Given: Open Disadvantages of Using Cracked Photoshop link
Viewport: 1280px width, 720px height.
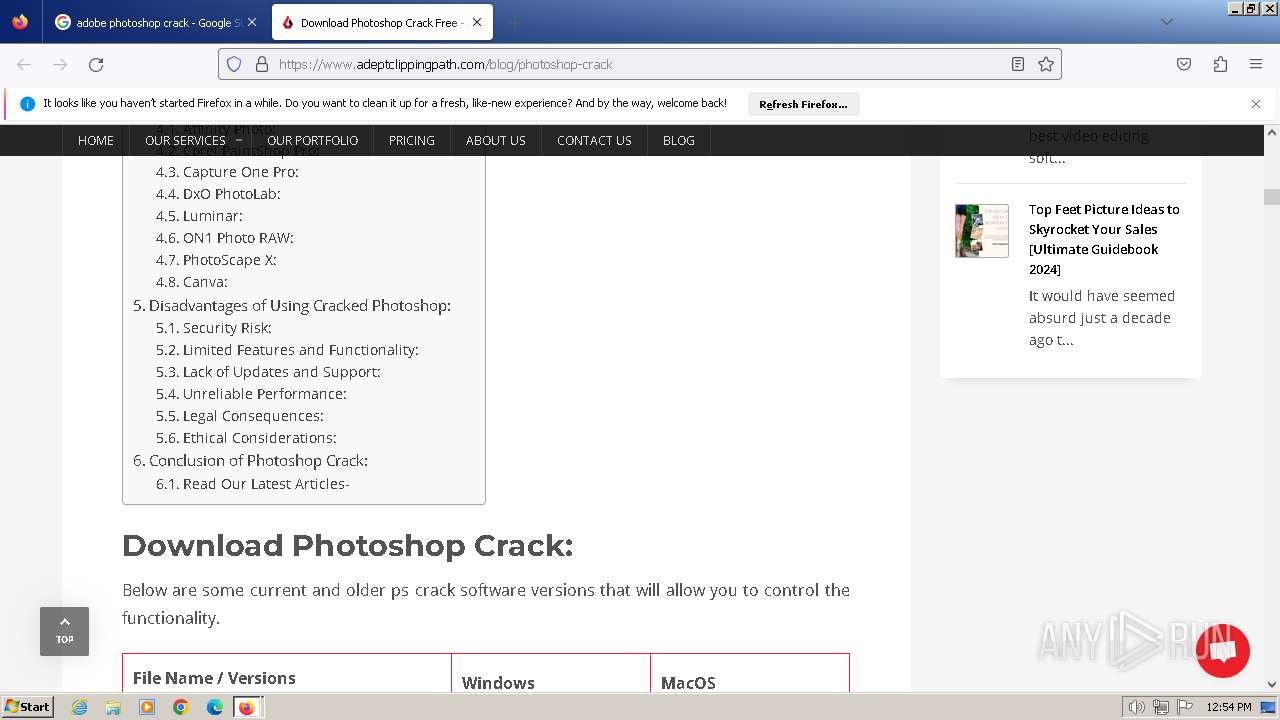Looking at the screenshot, I should coord(292,305).
